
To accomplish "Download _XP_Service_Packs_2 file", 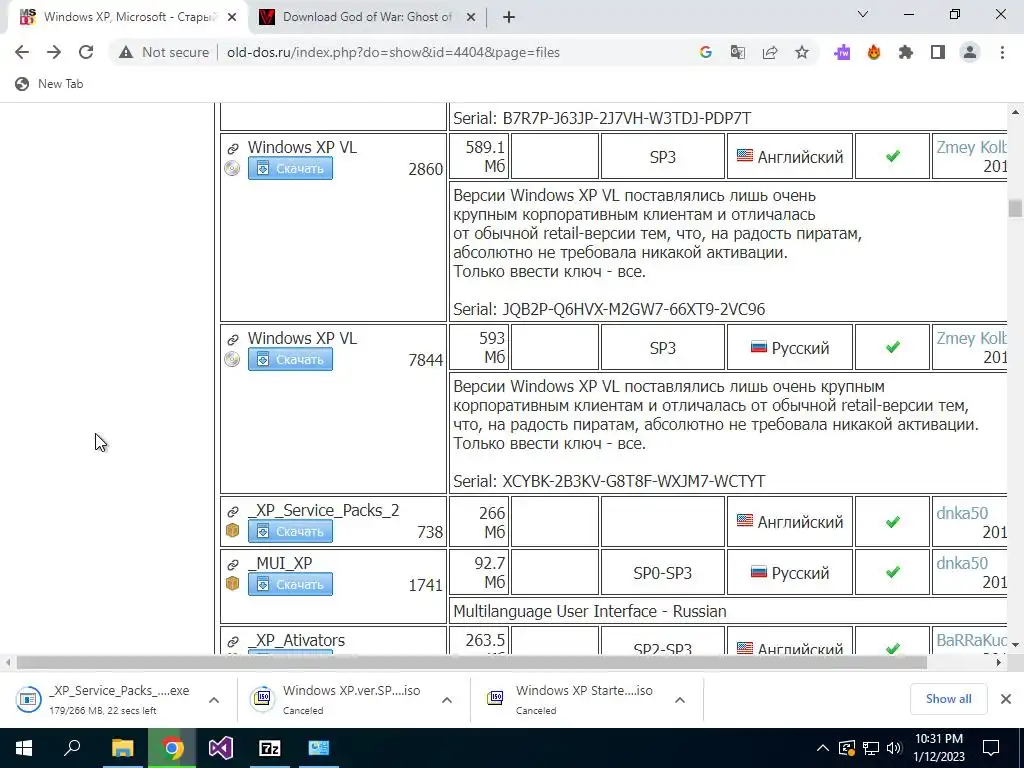I will [x=290, y=532].
